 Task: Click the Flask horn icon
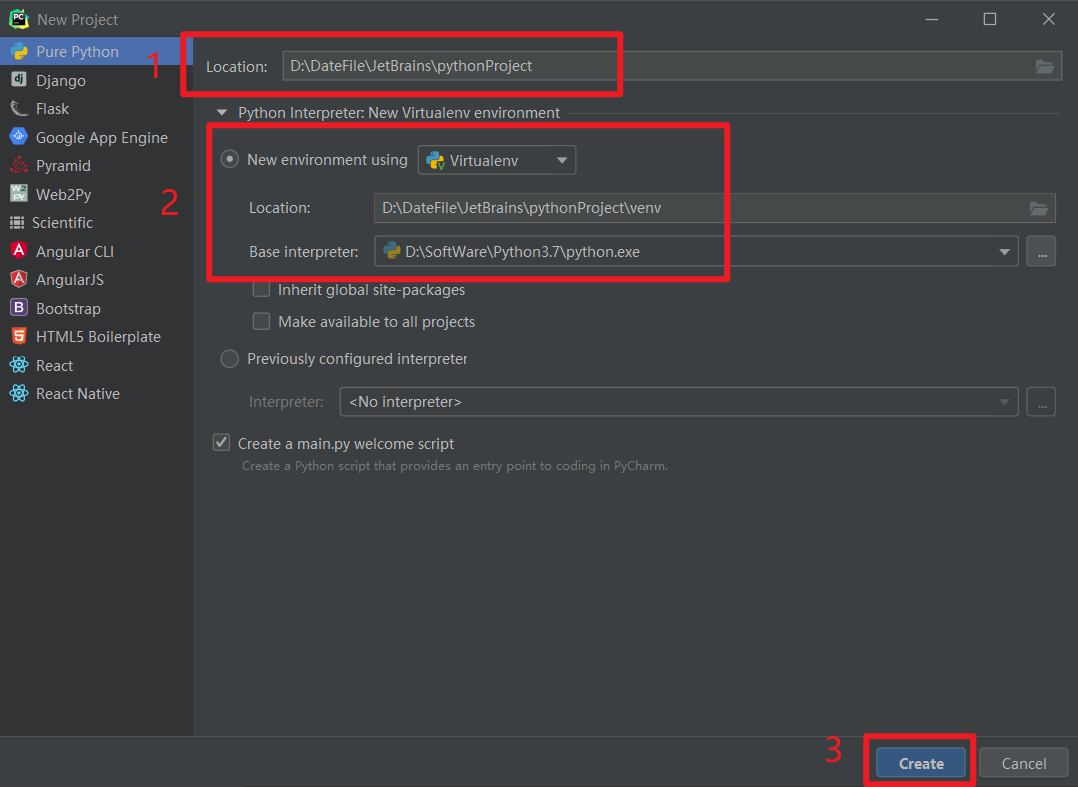[x=19, y=109]
